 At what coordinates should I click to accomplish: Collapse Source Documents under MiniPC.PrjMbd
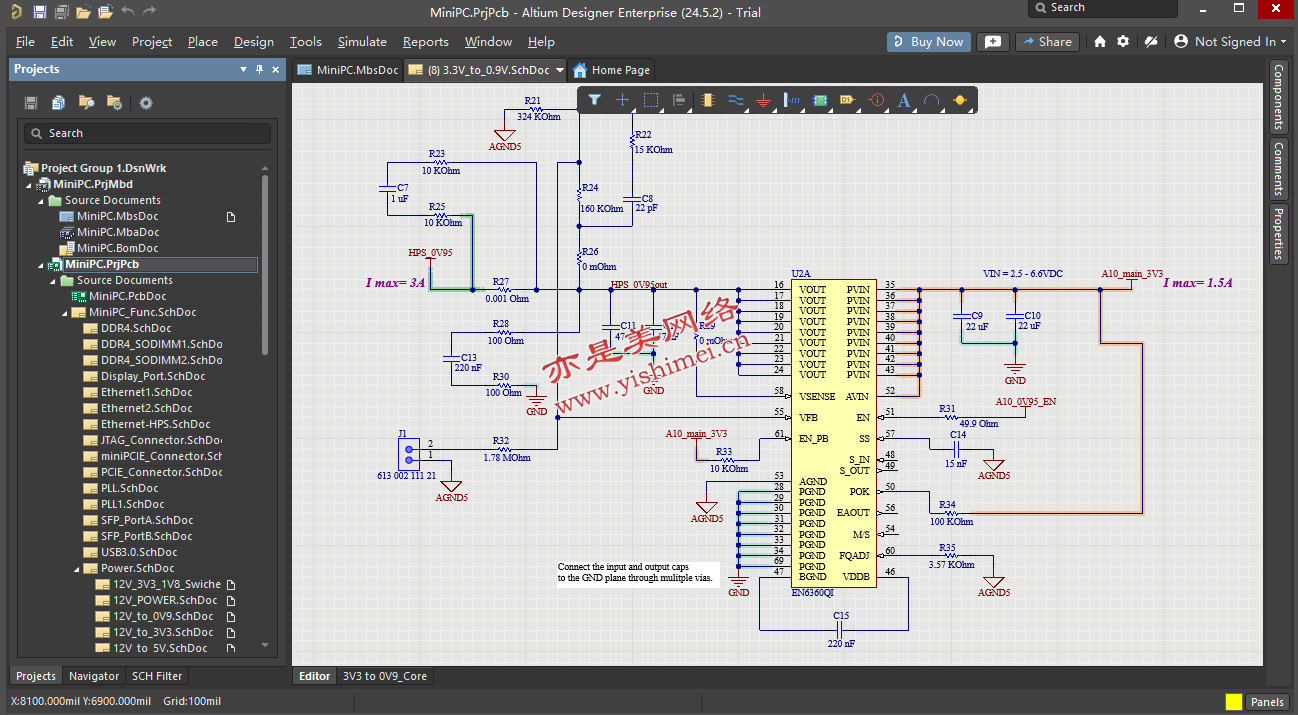41,200
